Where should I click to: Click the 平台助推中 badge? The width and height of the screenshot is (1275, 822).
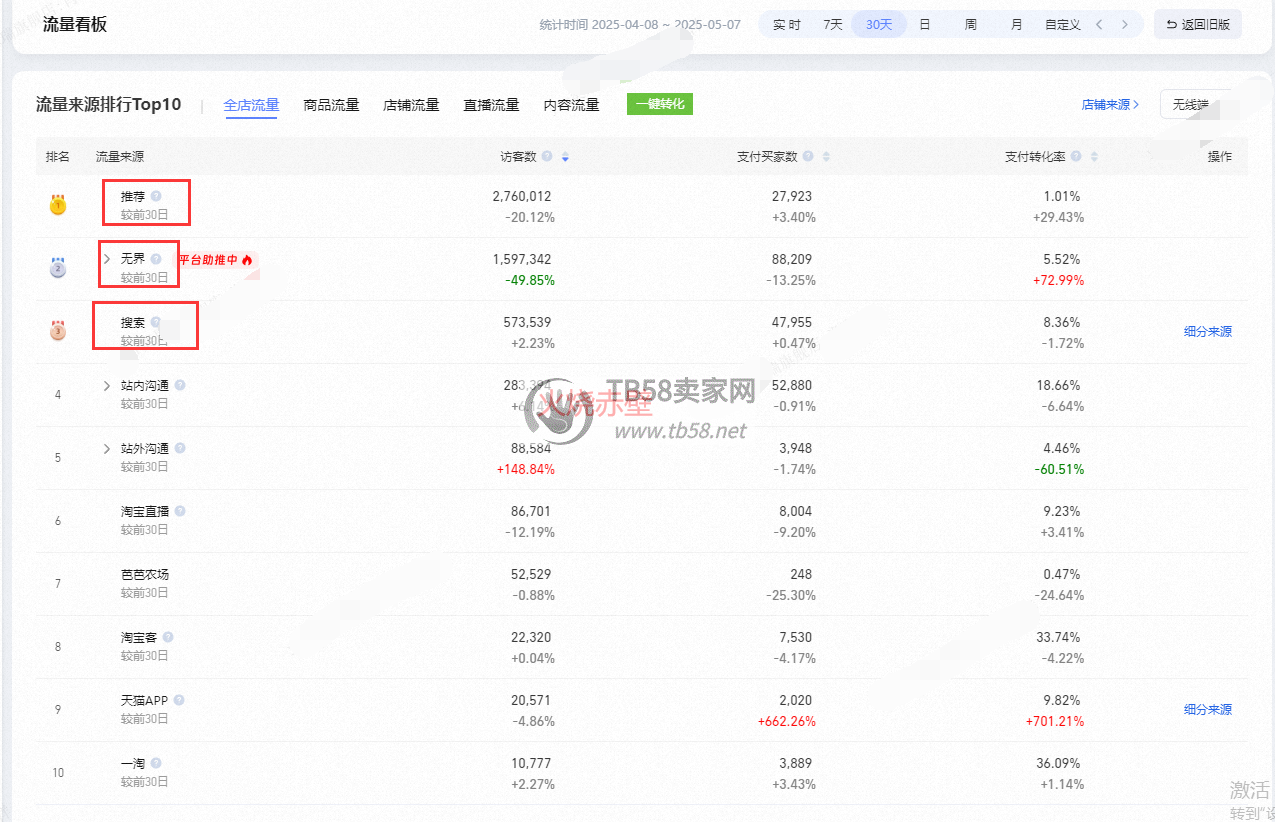coord(217,259)
